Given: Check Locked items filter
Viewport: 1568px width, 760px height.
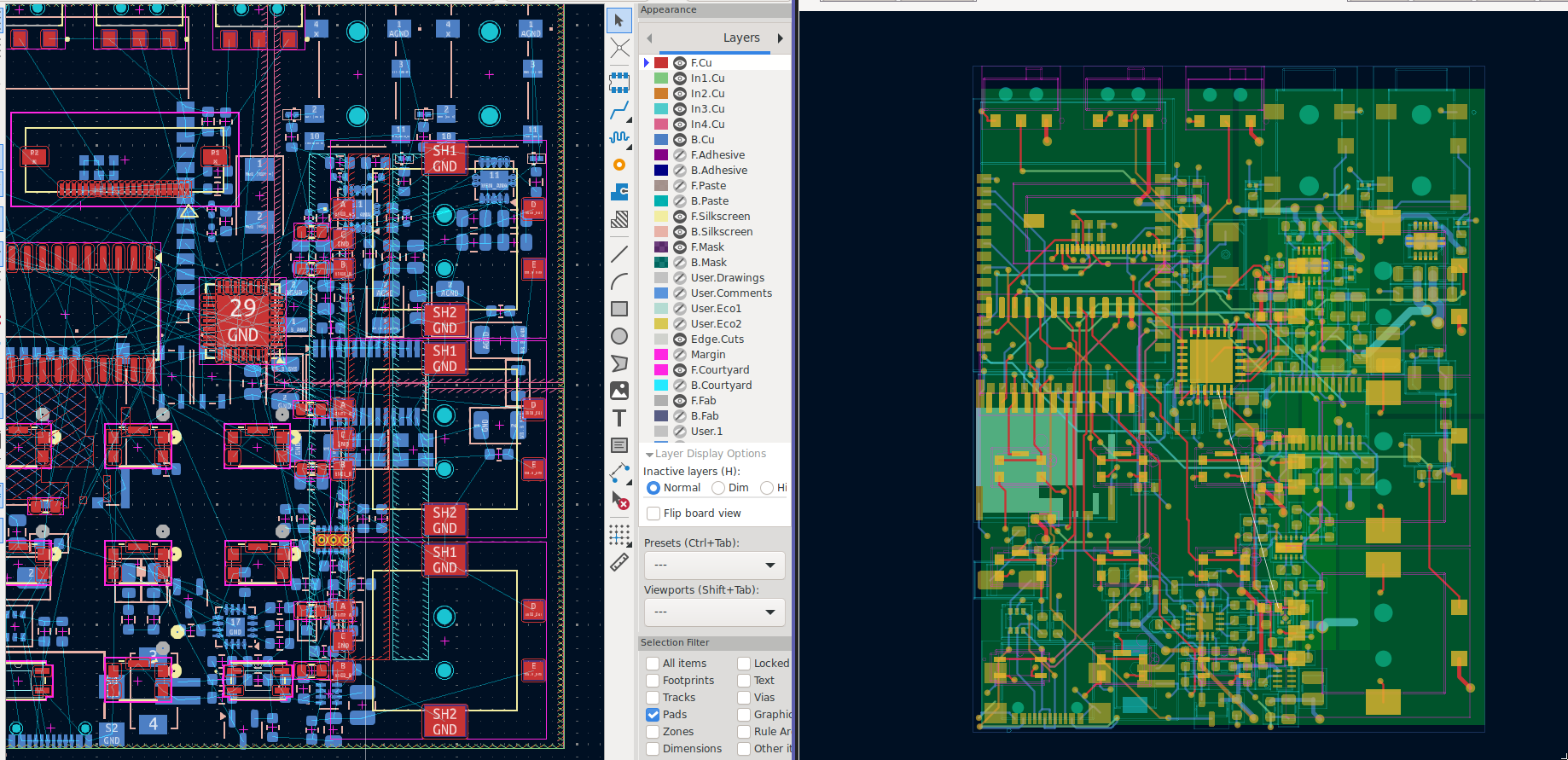Looking at the screenshot, I should point(744,664).
